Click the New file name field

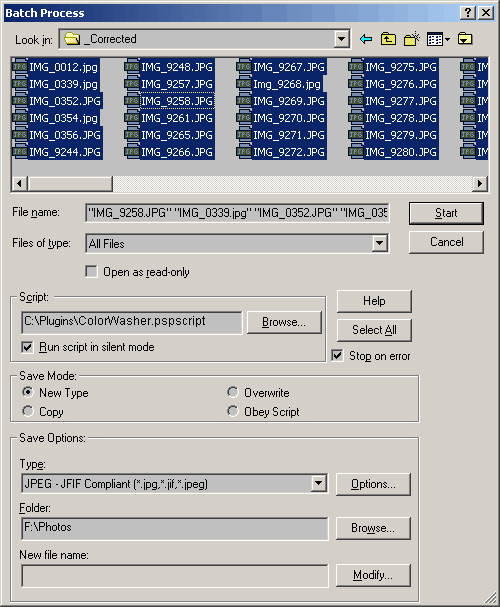click(175, 576)
